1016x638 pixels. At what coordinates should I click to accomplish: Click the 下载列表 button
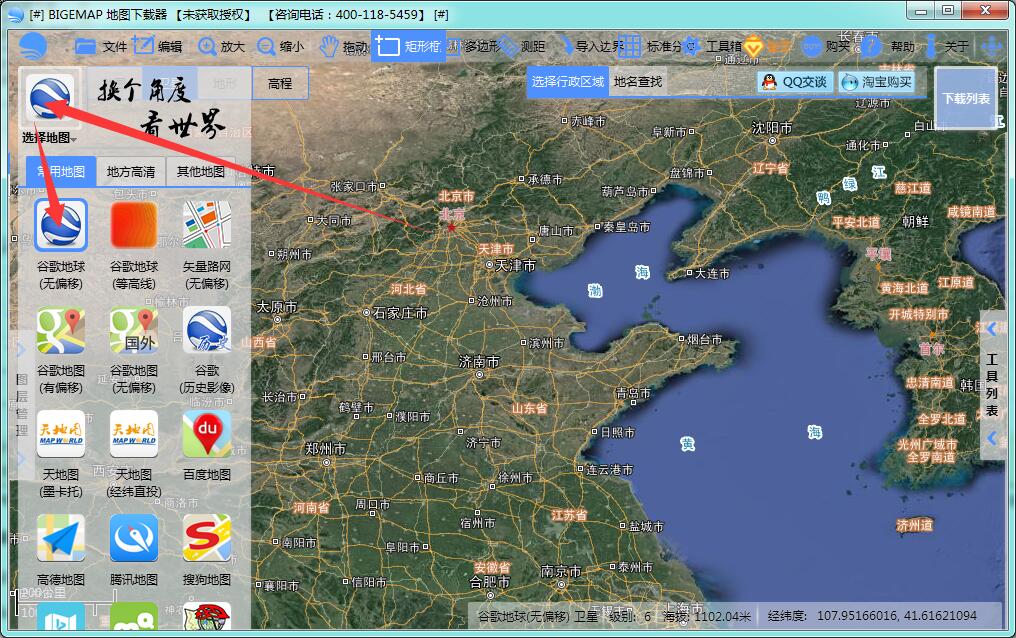[966, 99]
